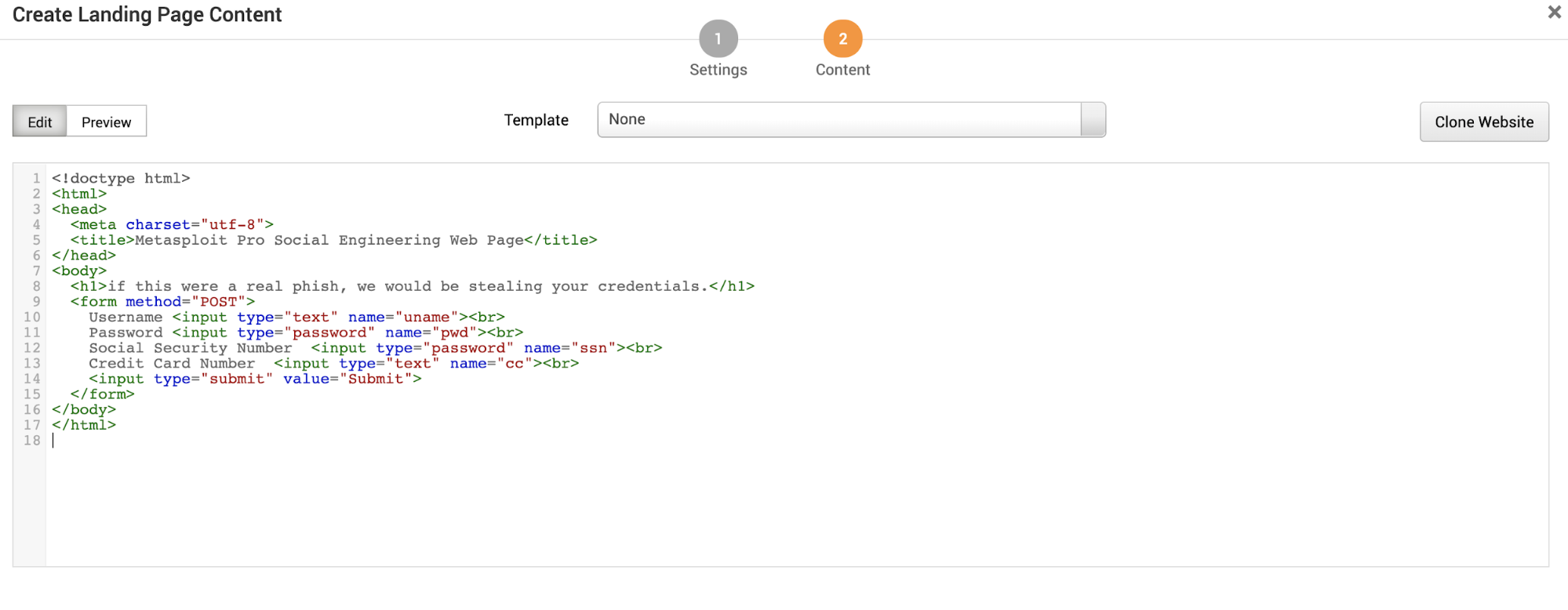
Task: Click the Username input code line
Action: [297, 318]
